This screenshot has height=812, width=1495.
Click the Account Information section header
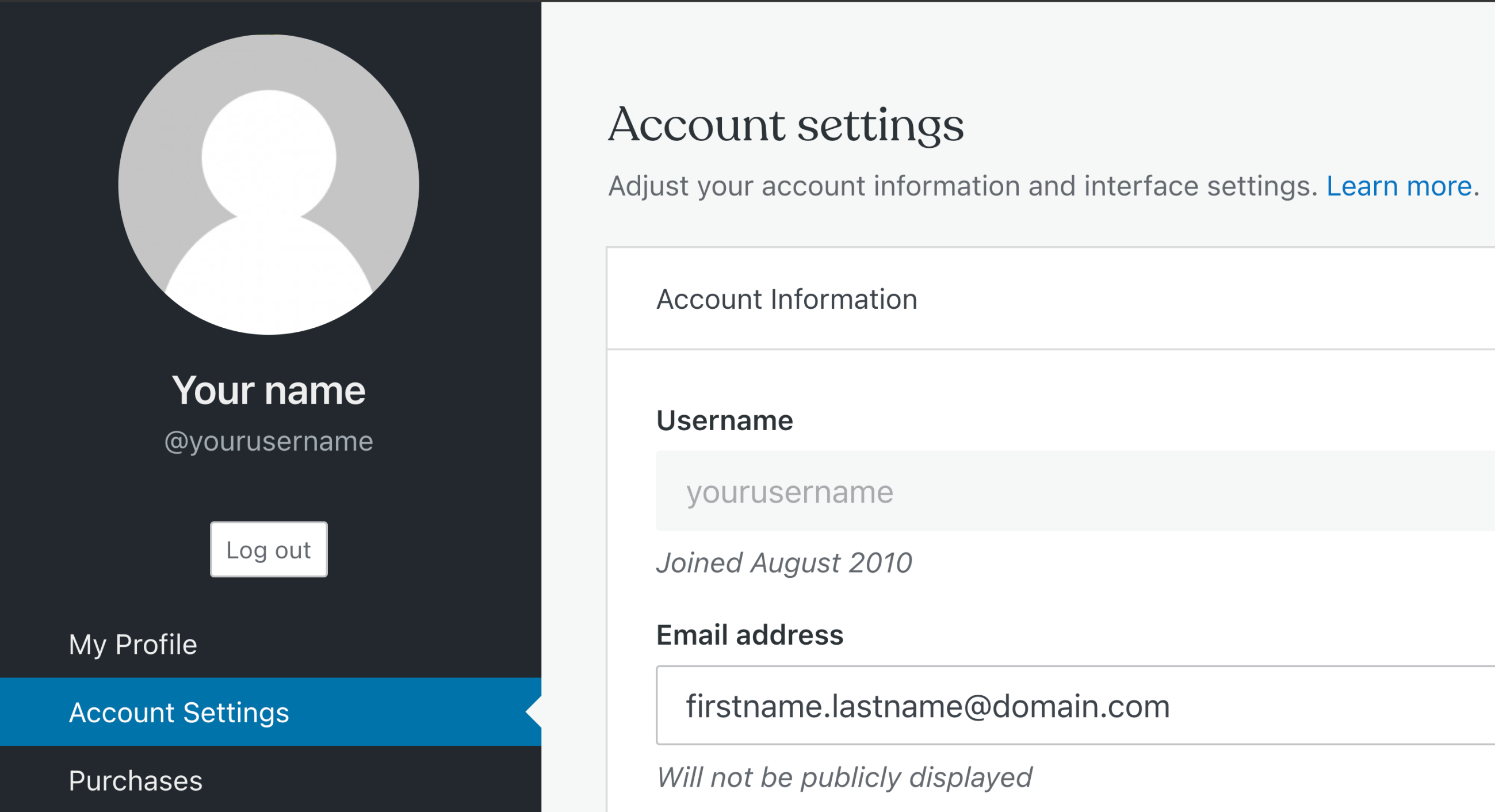[x=786, y=299]
